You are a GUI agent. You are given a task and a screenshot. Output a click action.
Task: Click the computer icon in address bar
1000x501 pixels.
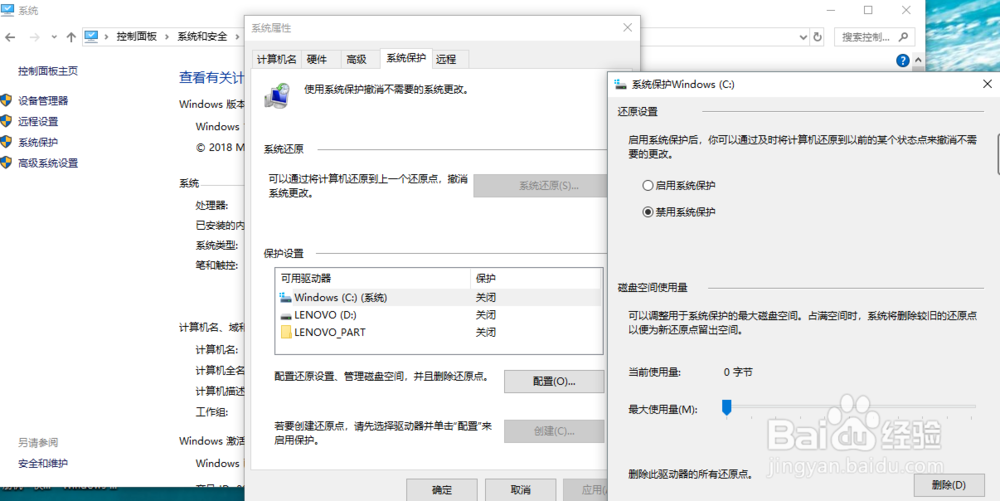tap(91, 36)
